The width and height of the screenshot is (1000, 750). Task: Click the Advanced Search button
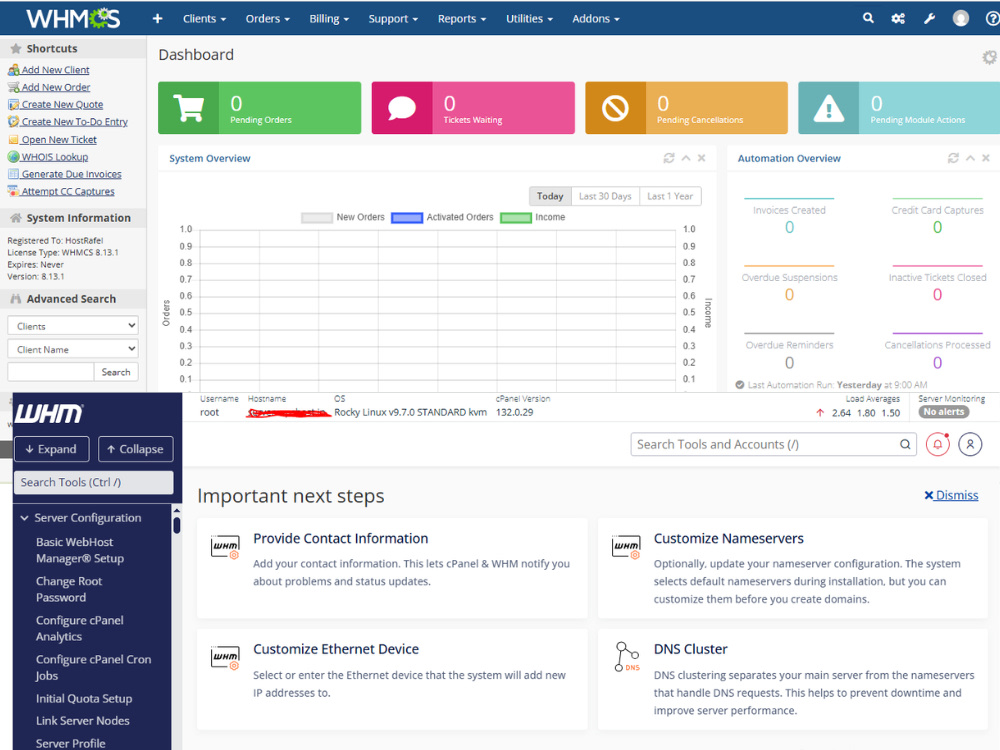[116, 372]
